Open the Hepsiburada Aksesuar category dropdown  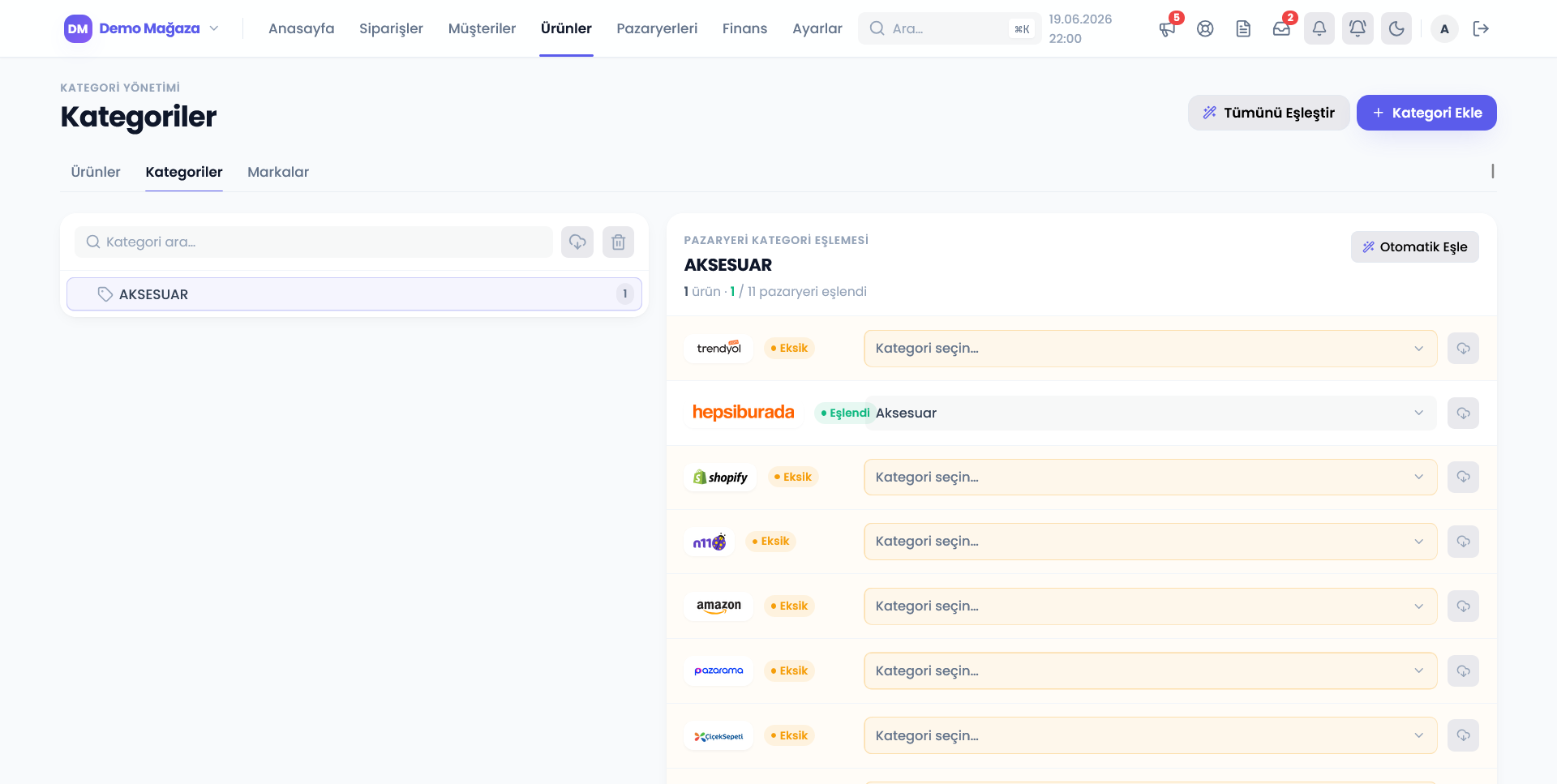pos(1150,413)
